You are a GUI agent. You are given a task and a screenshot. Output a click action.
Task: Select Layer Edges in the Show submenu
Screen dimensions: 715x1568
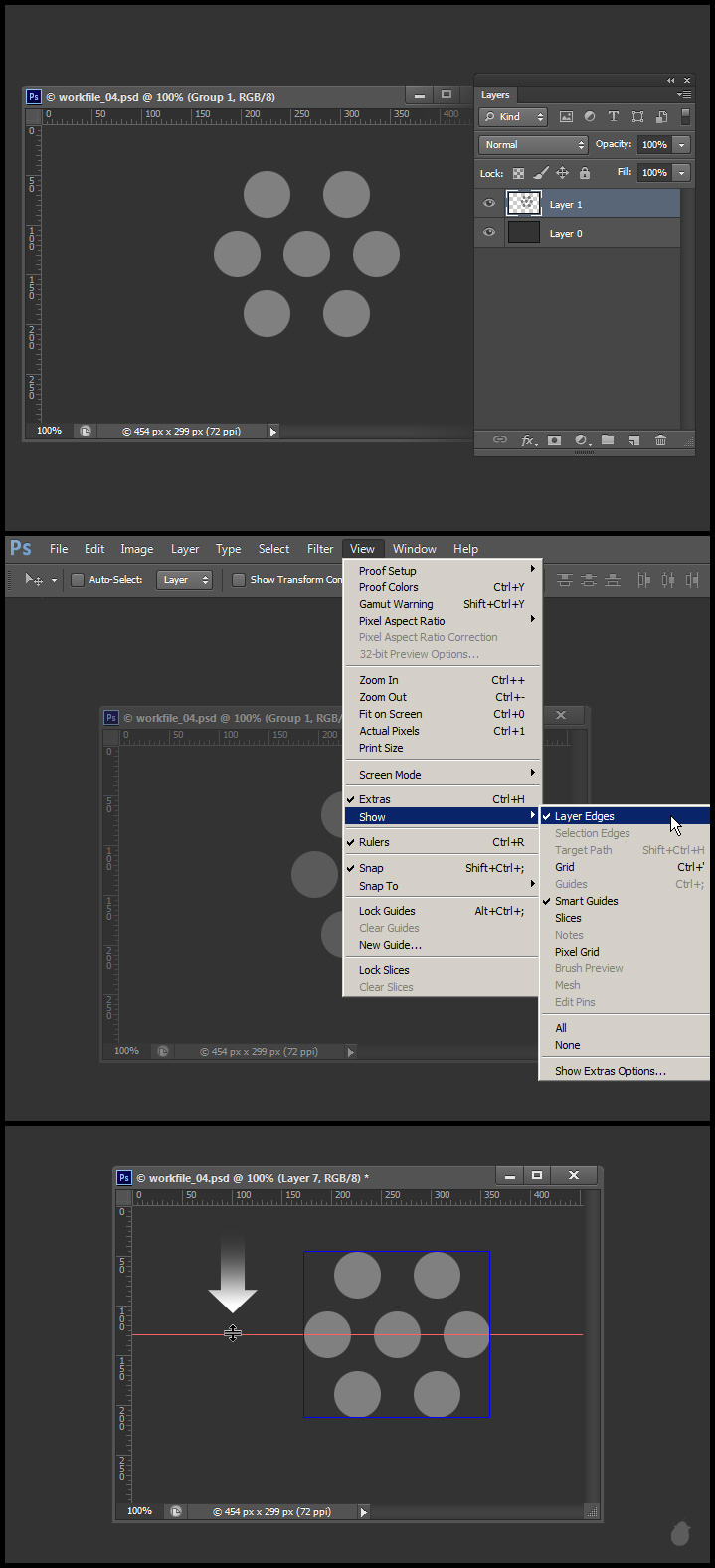[585, 816]
